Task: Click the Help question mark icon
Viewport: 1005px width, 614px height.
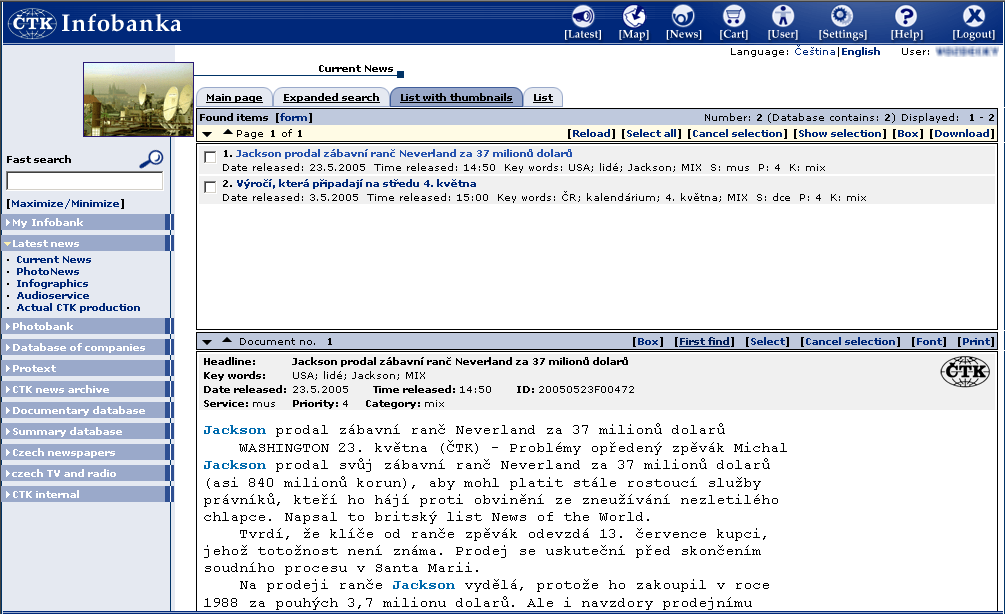Action: [906, 16]
